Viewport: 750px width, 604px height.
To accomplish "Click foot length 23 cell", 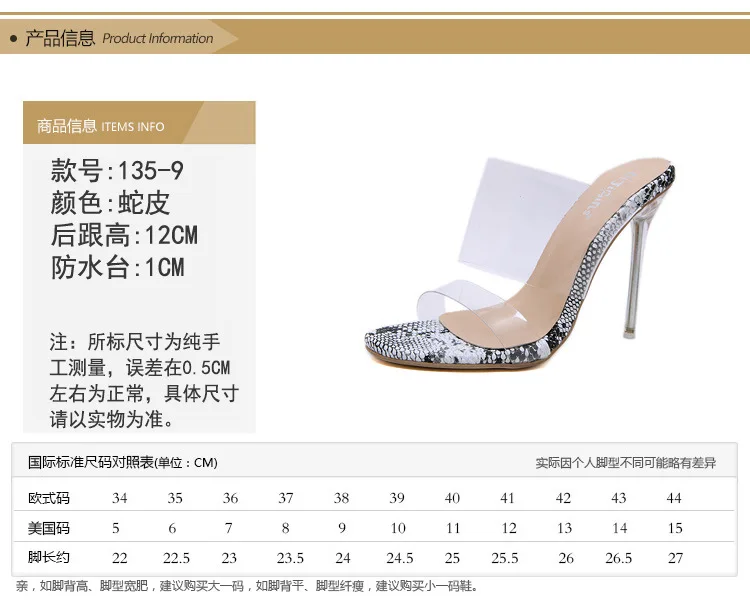I will [229, 558].
